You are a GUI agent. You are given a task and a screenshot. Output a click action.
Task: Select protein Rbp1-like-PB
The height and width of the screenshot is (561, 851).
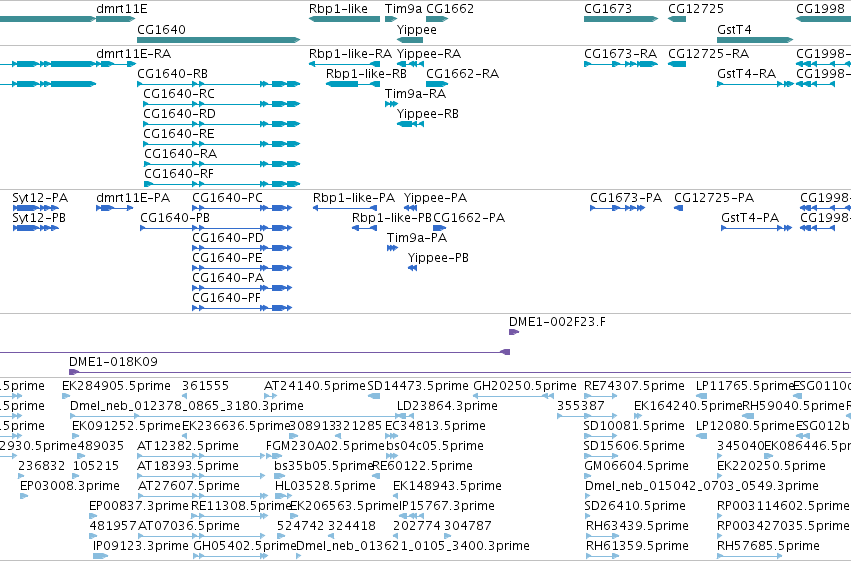click(392, 218)
